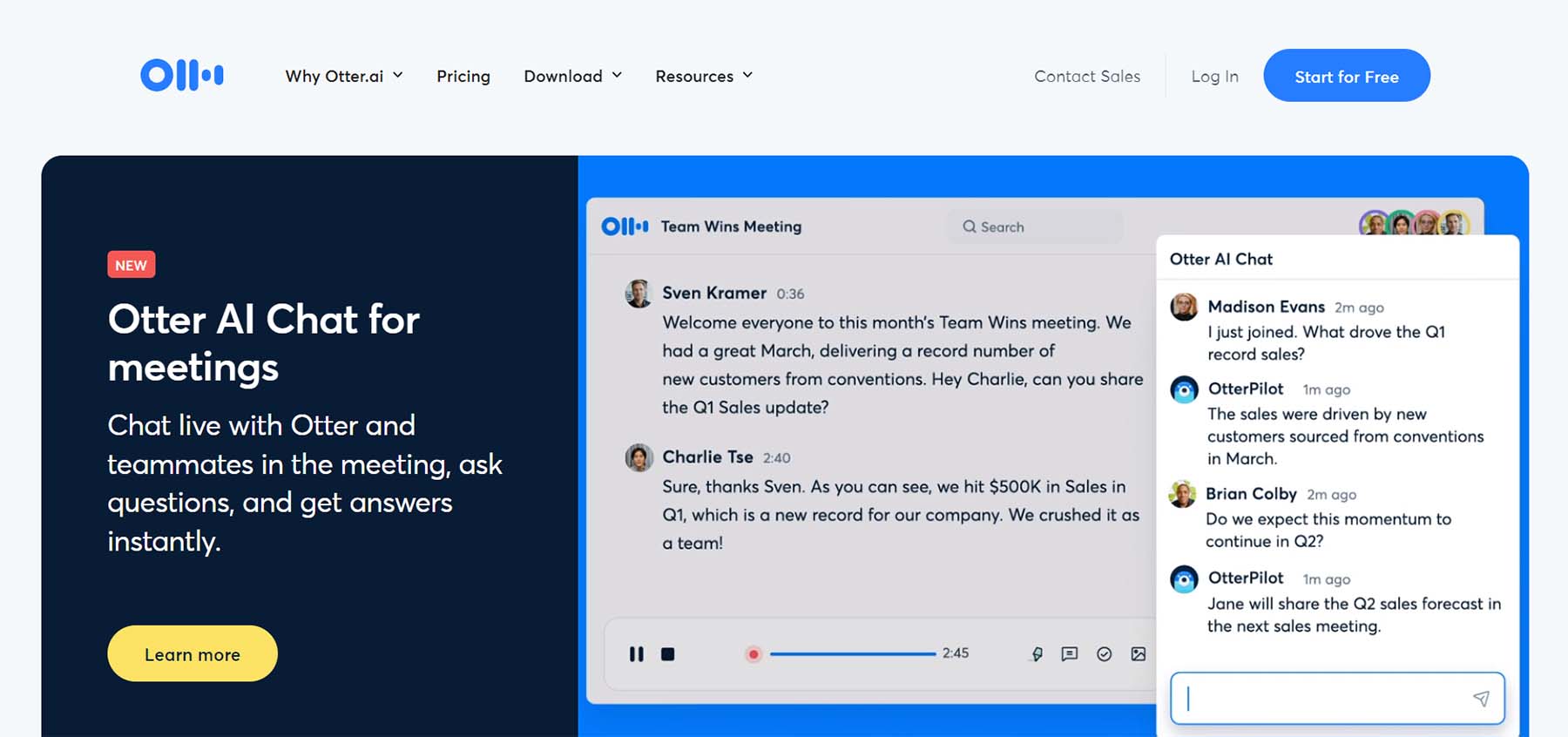The height and width of the screenshot is (737, 1568).
Task: Click the Learn more button
Action: pyautogui.click(x=193, y=653)
